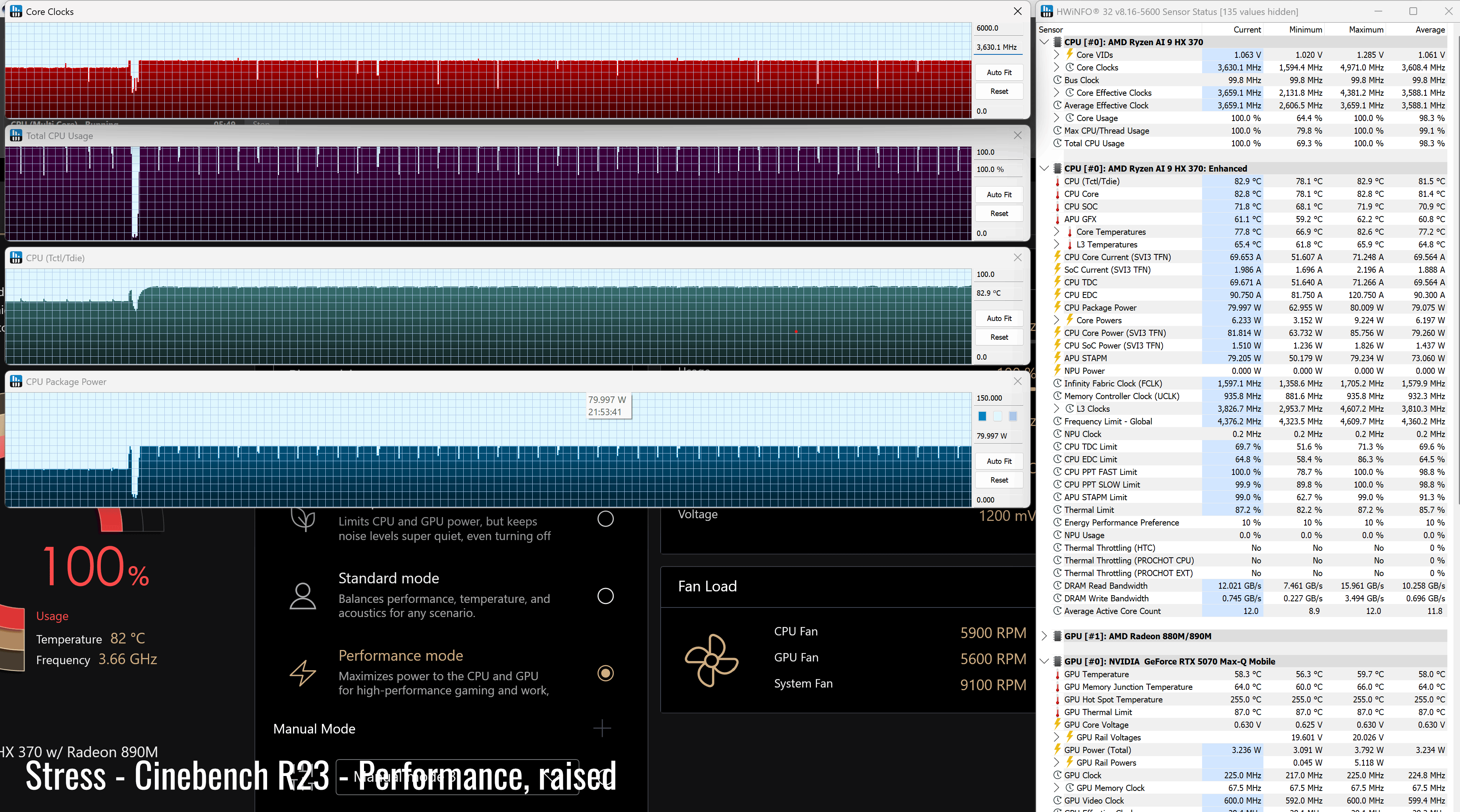Click Auto Fit in CPU Package Power graph
Image resolution: width=1460 pixels, height=812 pixels.
[x=999, y=461]
